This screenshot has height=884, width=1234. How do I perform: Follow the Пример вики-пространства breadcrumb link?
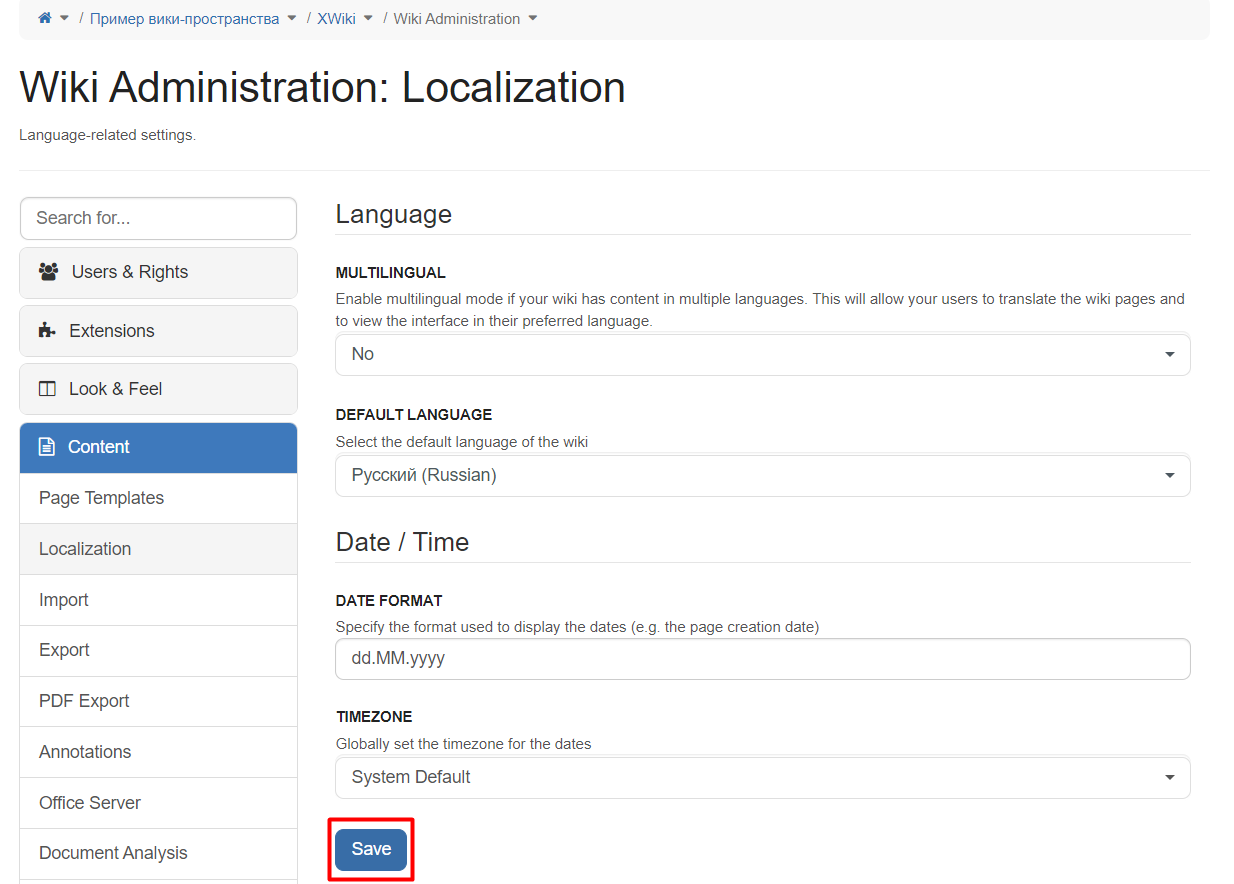[185, 19]
